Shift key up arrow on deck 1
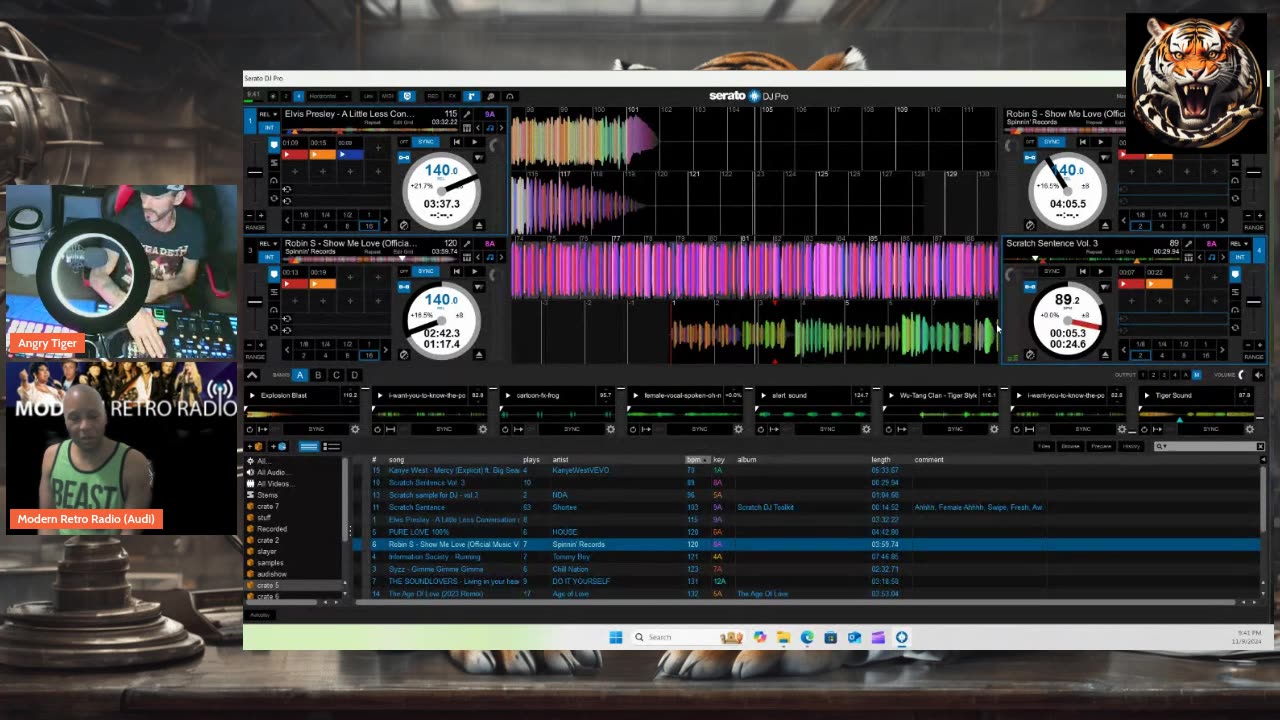This screenshot has height=720, width=1280. click(x=501, y=128)
